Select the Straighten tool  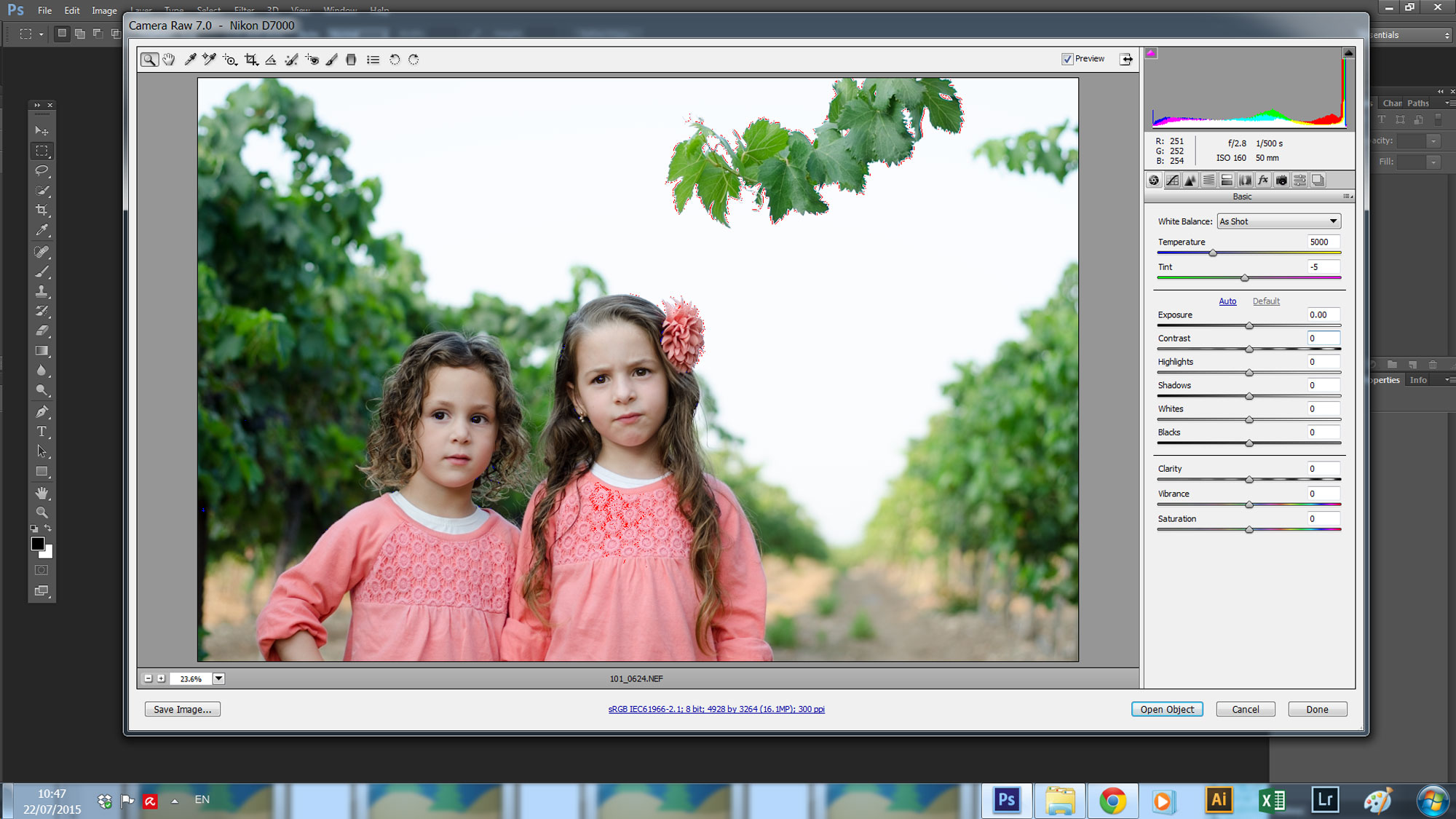pyautogui.click(x=271, y=60)
